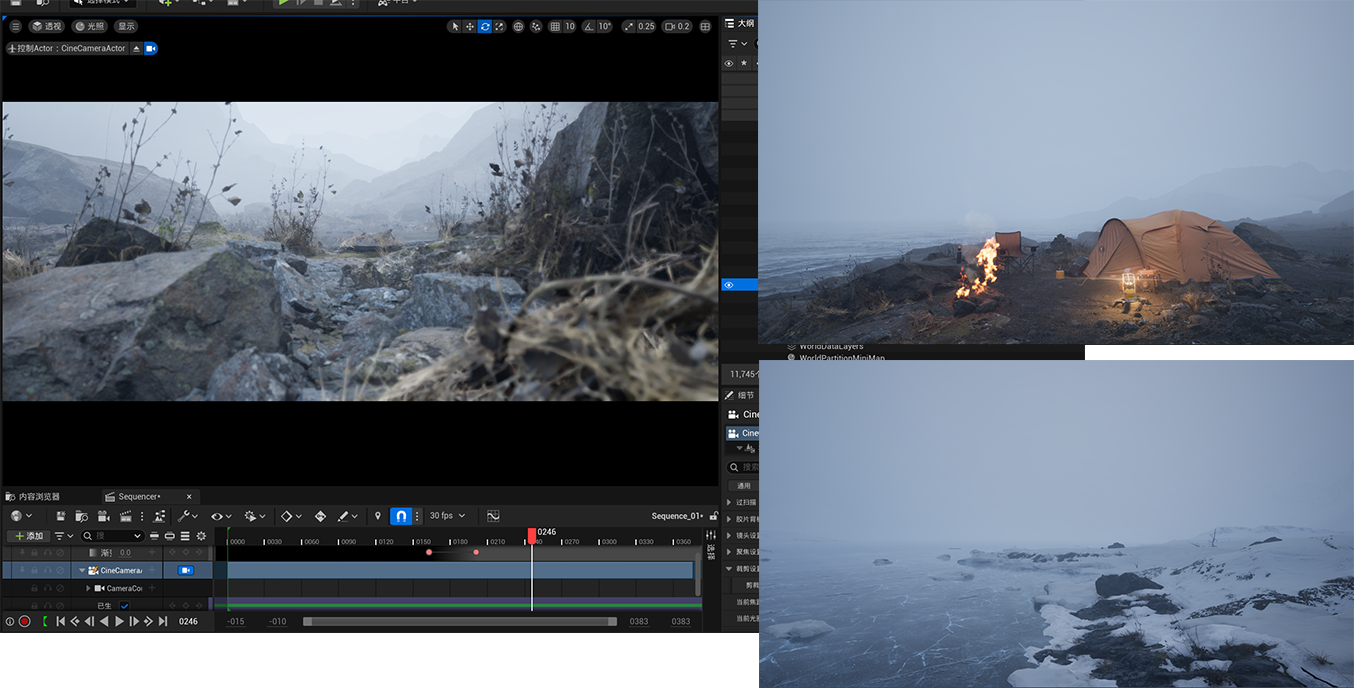Click the timeline range scrollbar
Viewport: 1354px width, 688px height.
(459, 621)
